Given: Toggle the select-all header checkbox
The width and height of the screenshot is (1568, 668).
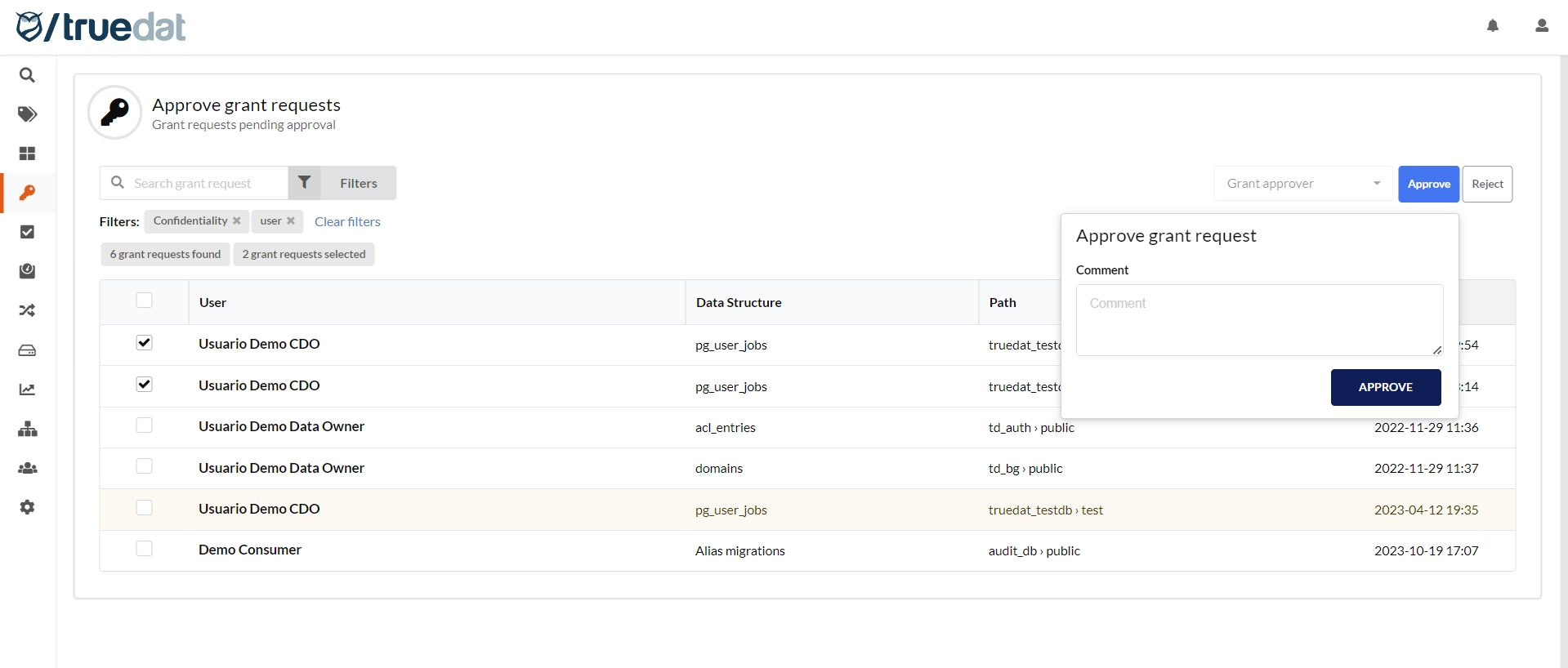Looking at the screenshot, I should point(145,301).
